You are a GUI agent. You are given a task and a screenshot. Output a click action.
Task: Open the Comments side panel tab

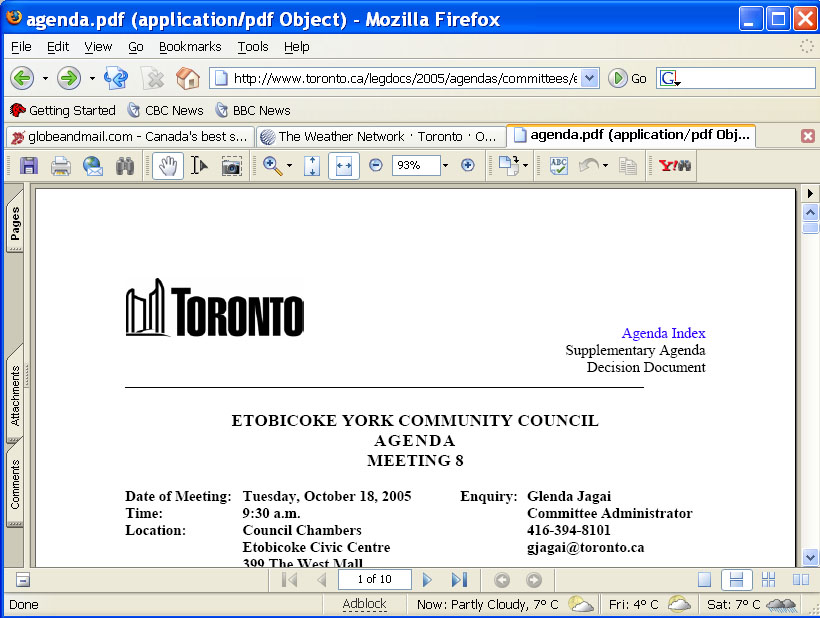[x=15, y=484]
